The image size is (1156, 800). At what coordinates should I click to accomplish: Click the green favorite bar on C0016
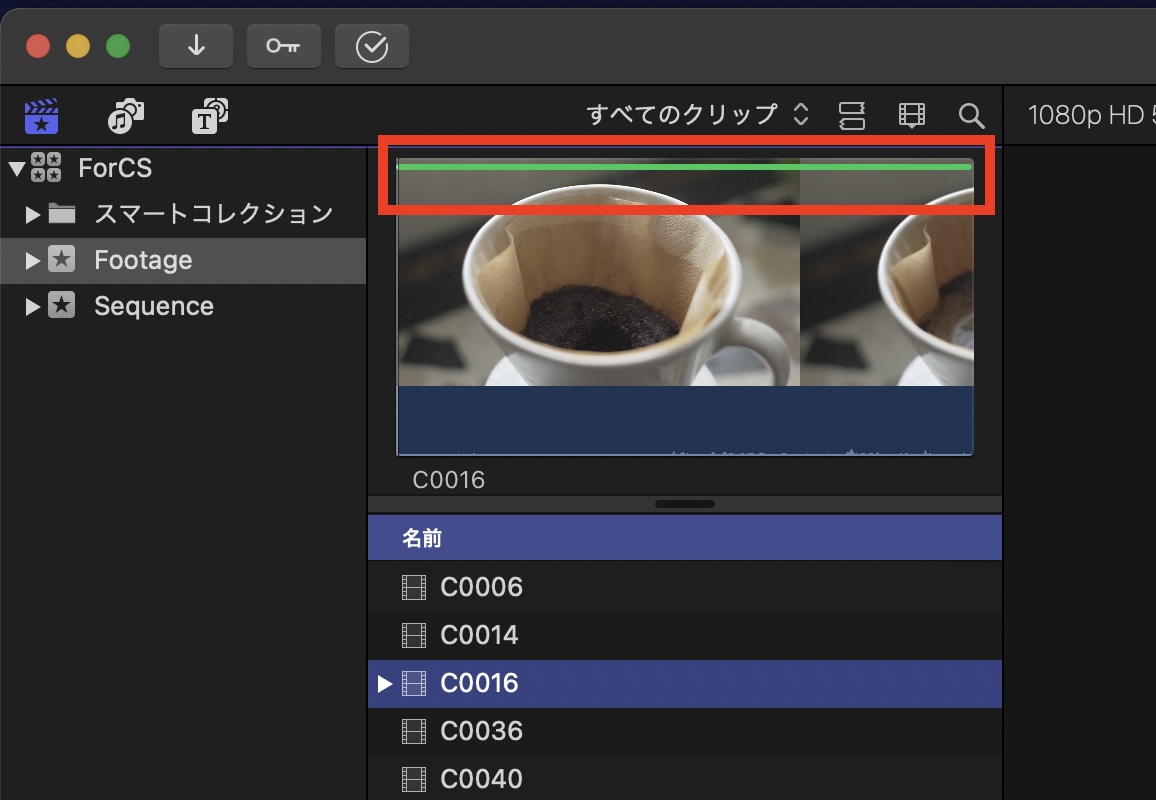[685, 164]
